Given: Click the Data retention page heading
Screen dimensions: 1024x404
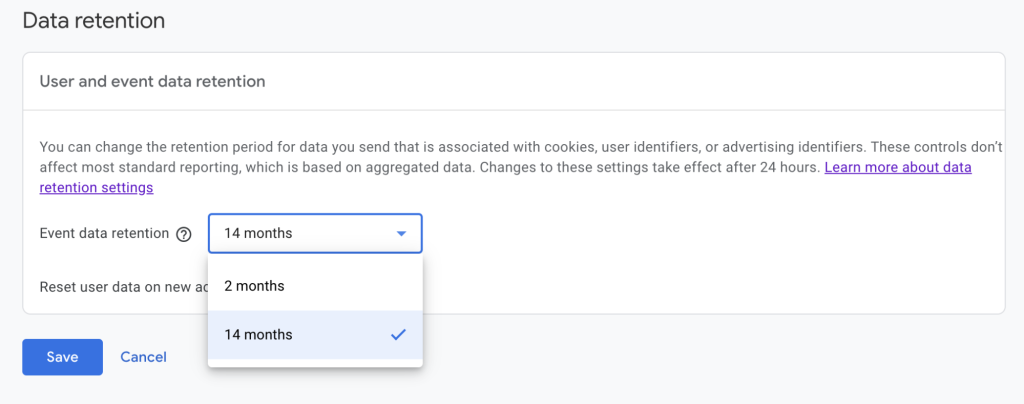Looking at the screenshot, I should pos(93,20).
